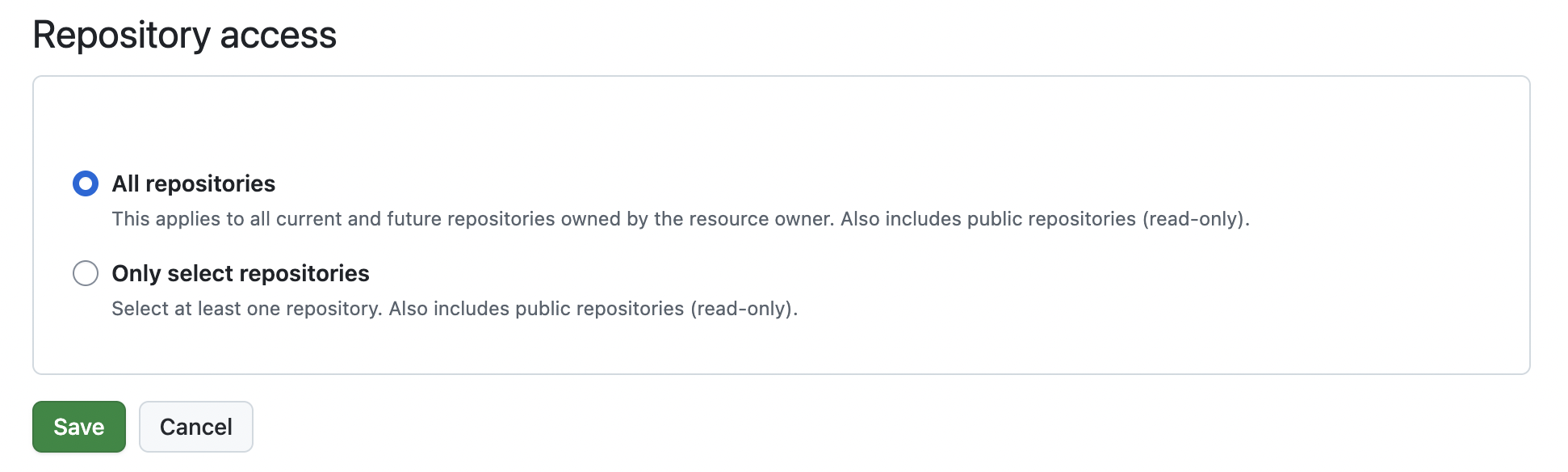Click the filled blue radio circle
Screen dimensions: 1568x472
point(86,183)
